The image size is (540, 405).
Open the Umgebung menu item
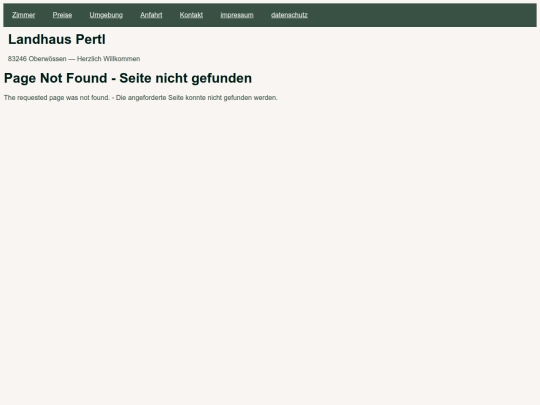point(106,15)
